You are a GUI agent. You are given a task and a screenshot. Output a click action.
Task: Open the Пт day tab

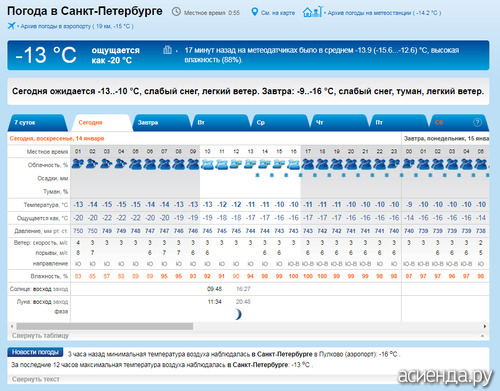click(398, 123)
